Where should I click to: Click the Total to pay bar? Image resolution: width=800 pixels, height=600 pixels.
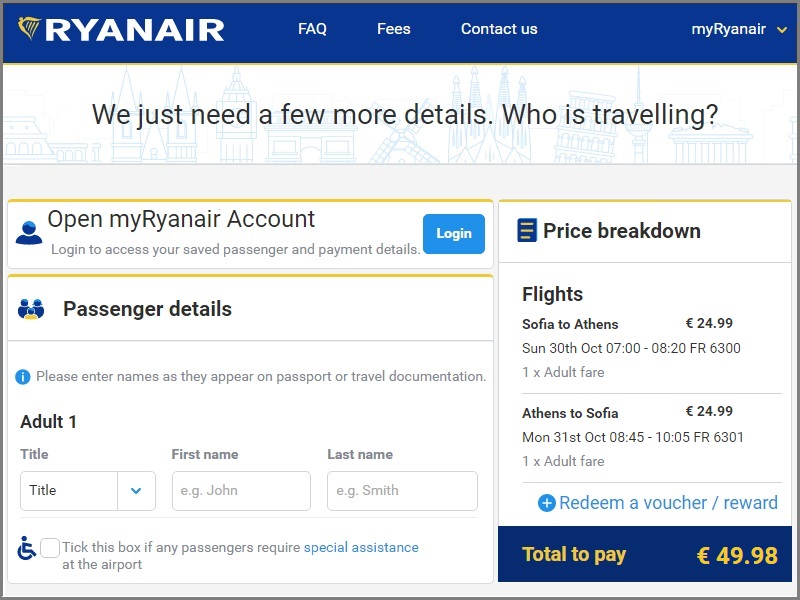[x=645, y=555]
